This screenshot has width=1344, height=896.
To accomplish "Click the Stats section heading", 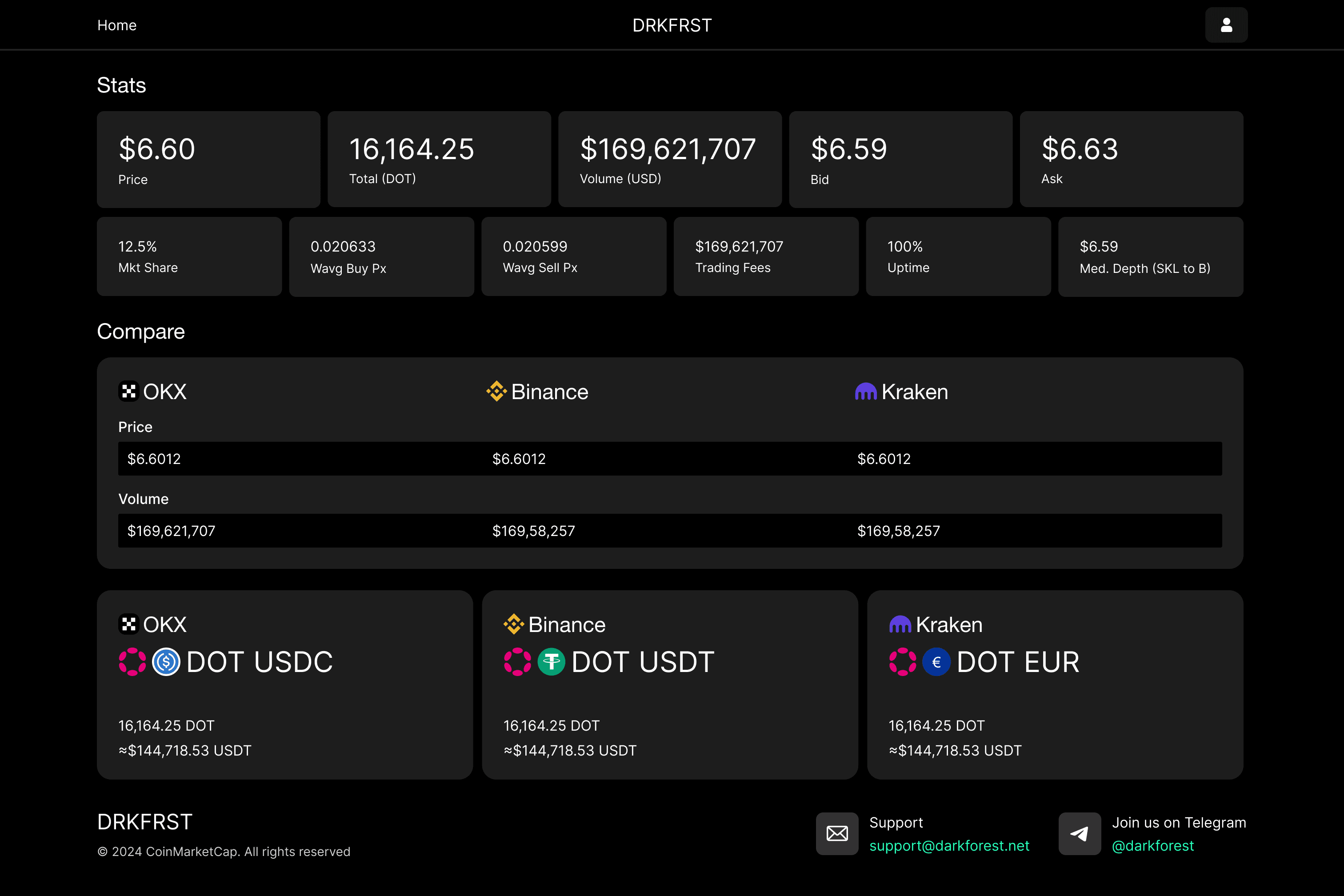I will 122,85.
